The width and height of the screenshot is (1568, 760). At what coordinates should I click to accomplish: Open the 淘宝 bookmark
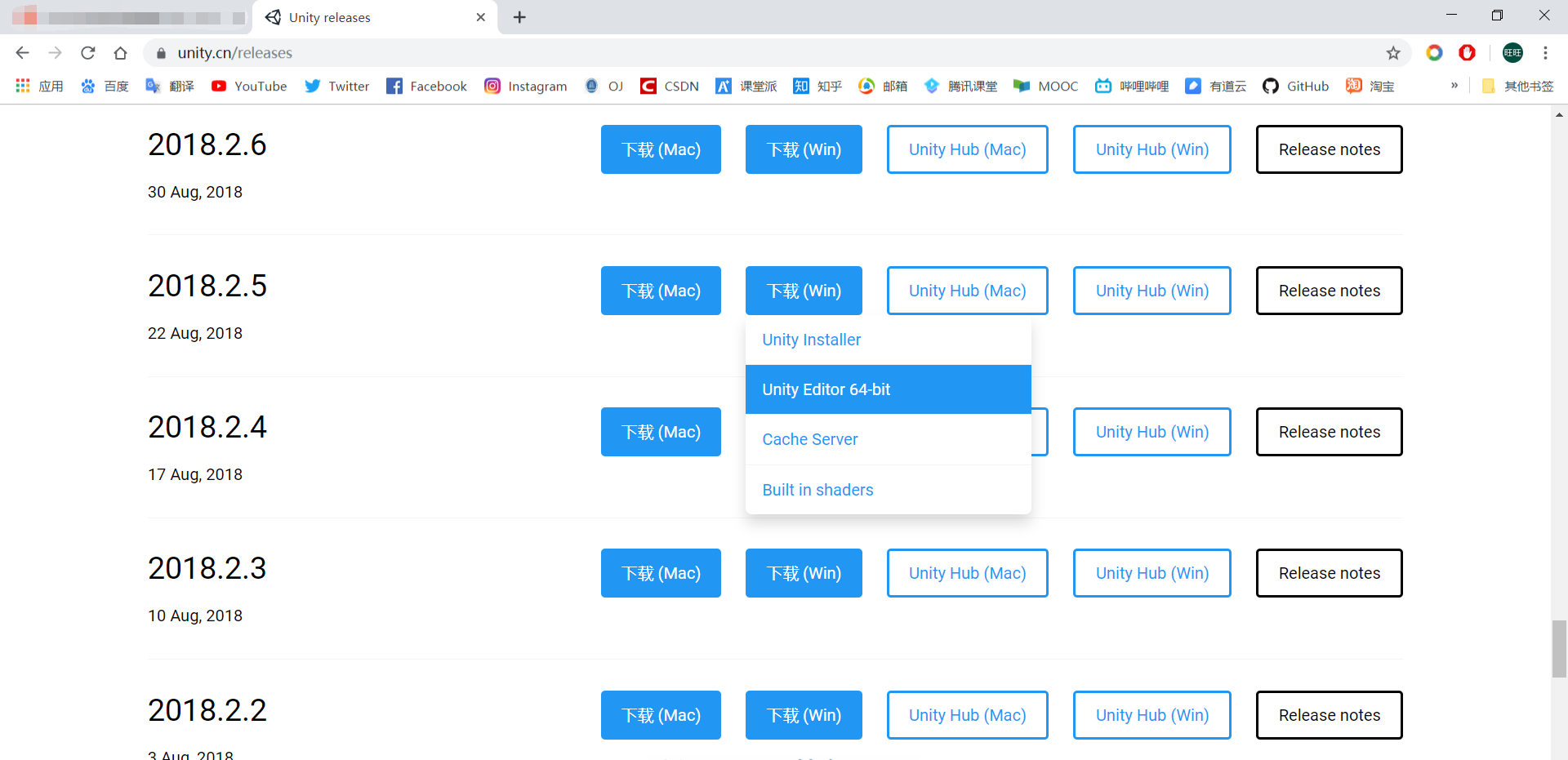coord(1370,86)
